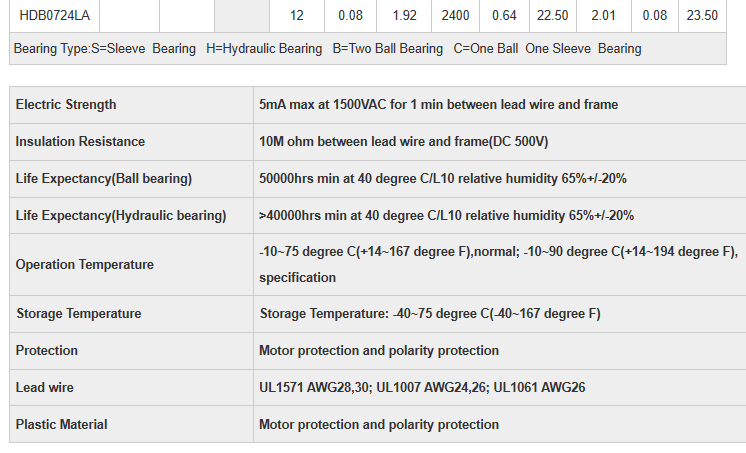Click the Life Expectancy(Hydraulic bearing) label

pyautogui.click(x=120, y=215)
